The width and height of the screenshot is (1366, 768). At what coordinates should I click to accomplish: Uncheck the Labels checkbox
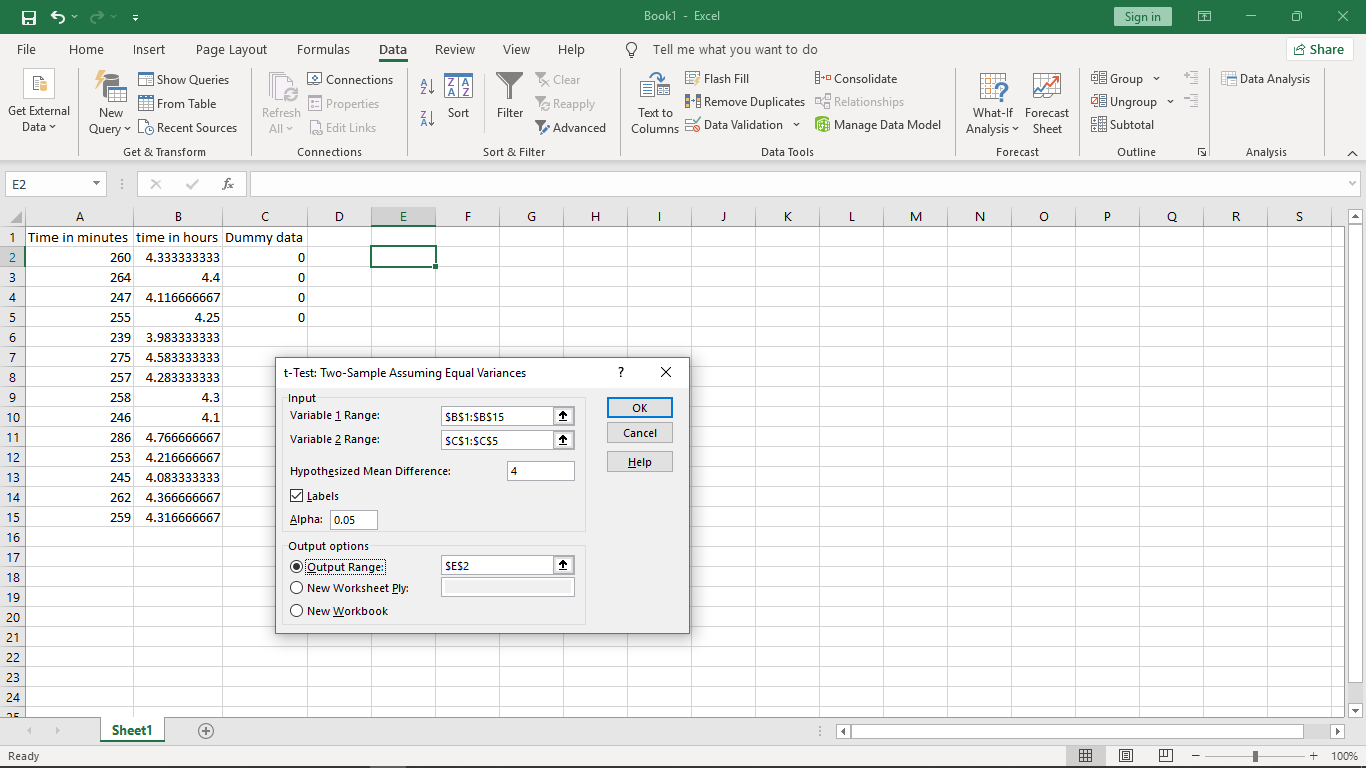(x=297, y=496)
